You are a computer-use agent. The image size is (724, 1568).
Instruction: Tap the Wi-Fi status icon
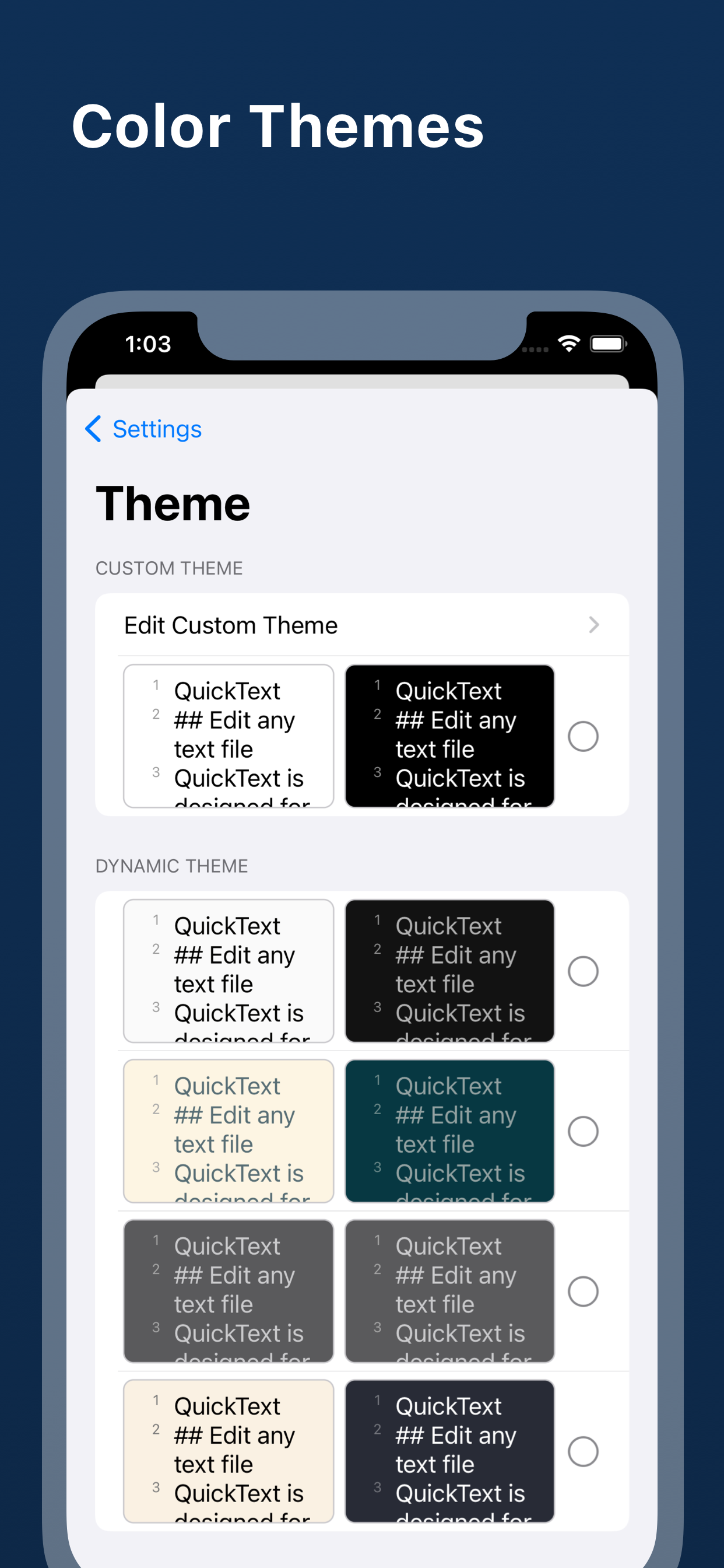click(x=569, y=344)
